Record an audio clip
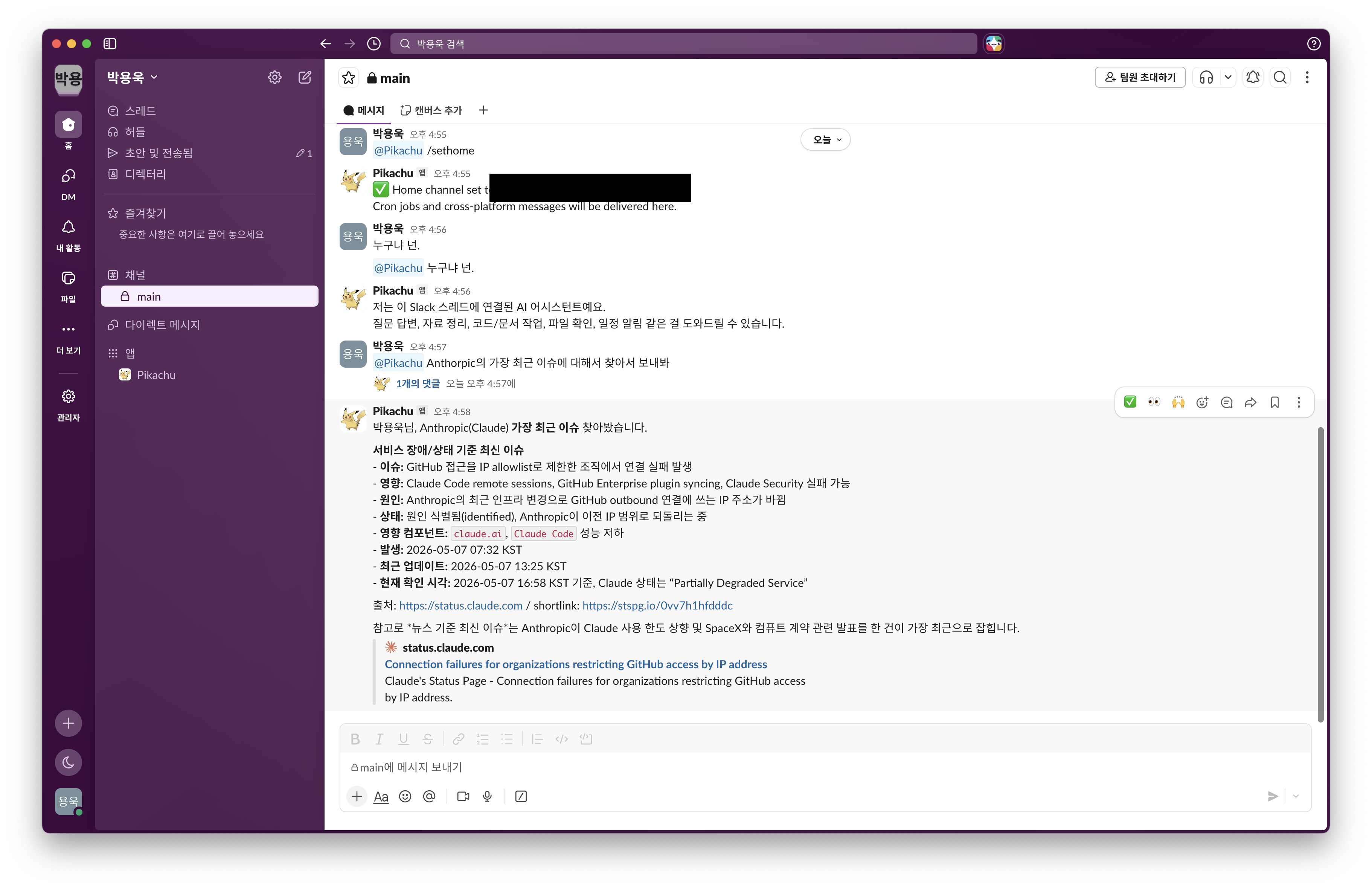 [x=487, y=796]
